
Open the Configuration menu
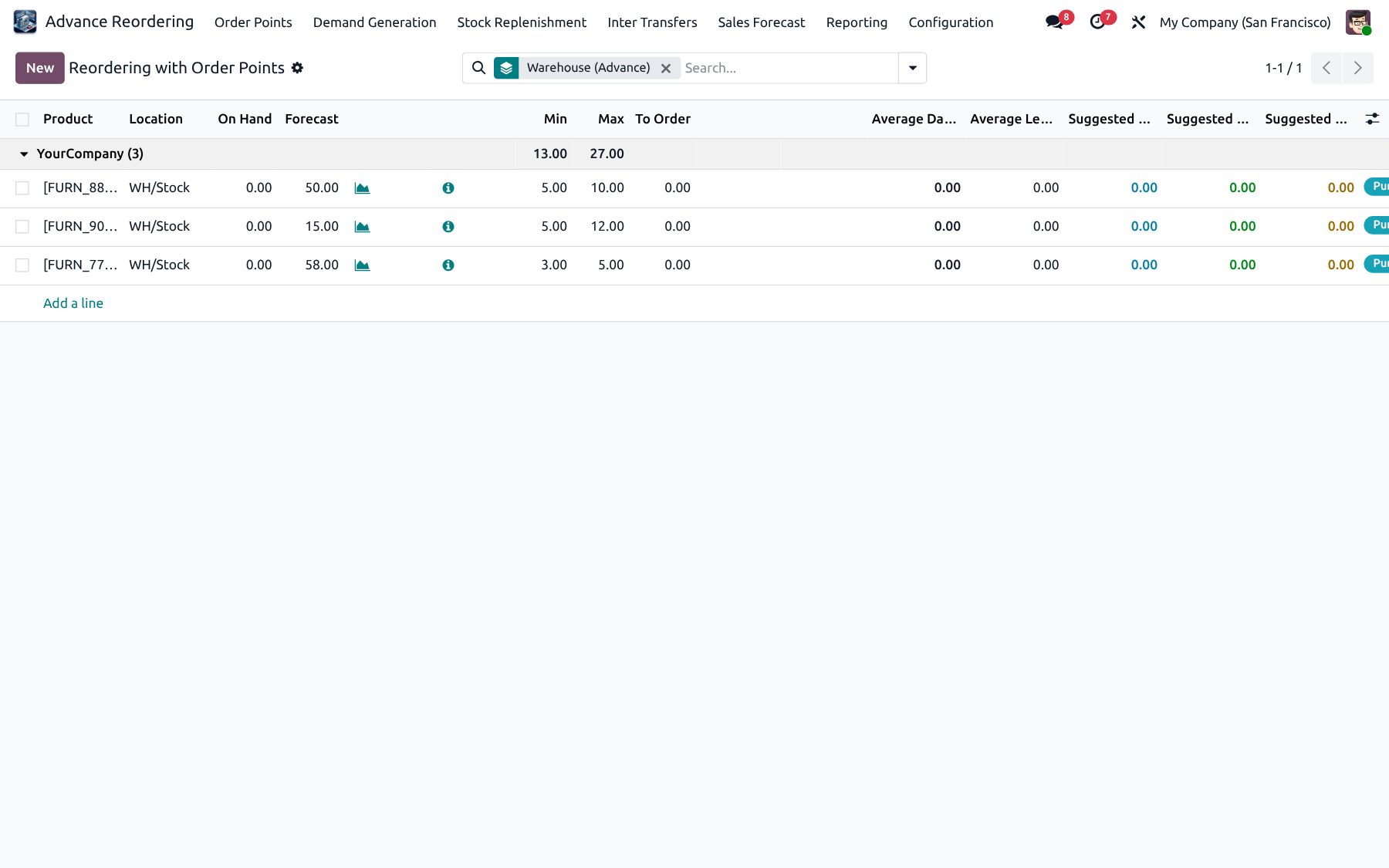(x=951, y=22)
